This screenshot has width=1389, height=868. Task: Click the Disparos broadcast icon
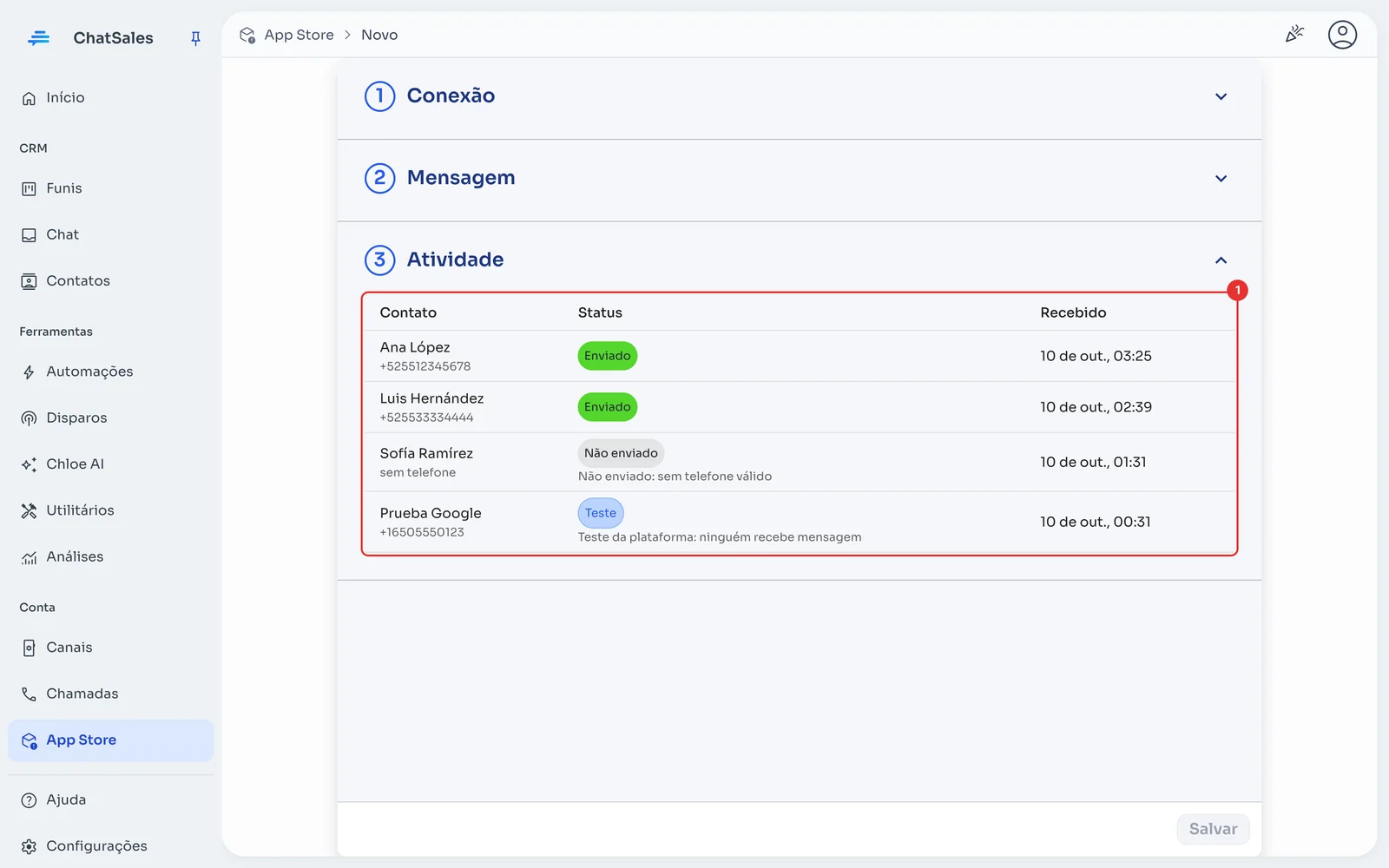tap(29, 418)
